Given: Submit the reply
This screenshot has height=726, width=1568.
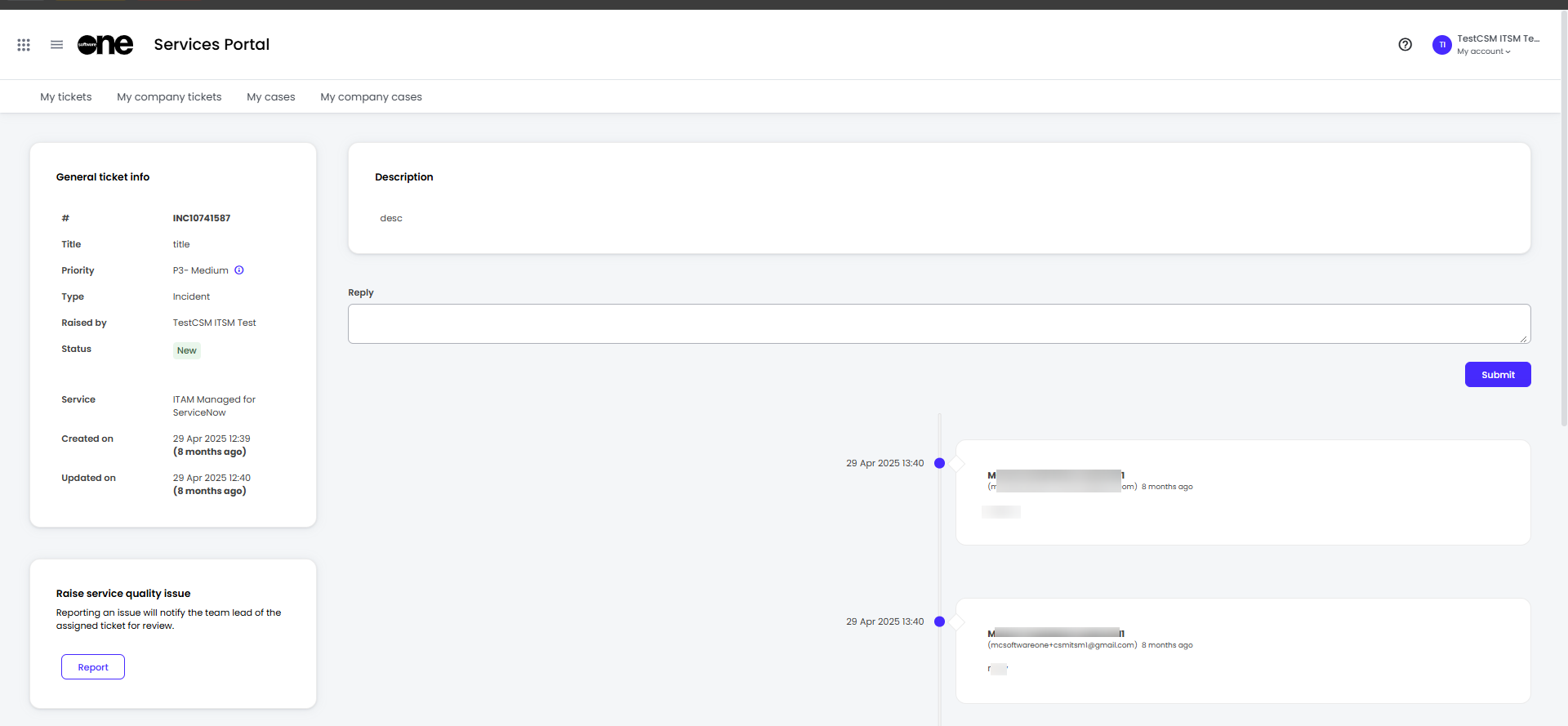Looking at the screenshot, I should click(x=1497, y=375).
